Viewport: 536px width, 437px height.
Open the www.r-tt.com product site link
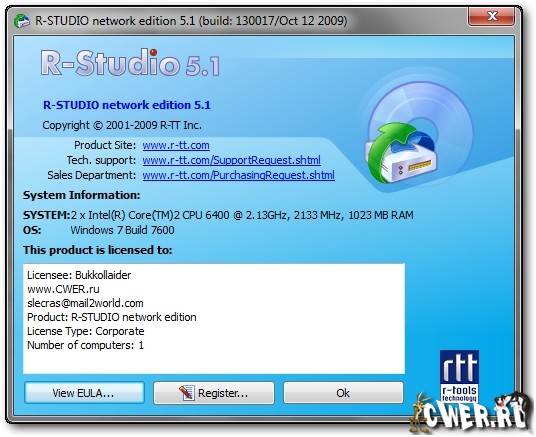click(x=176, y=145)
